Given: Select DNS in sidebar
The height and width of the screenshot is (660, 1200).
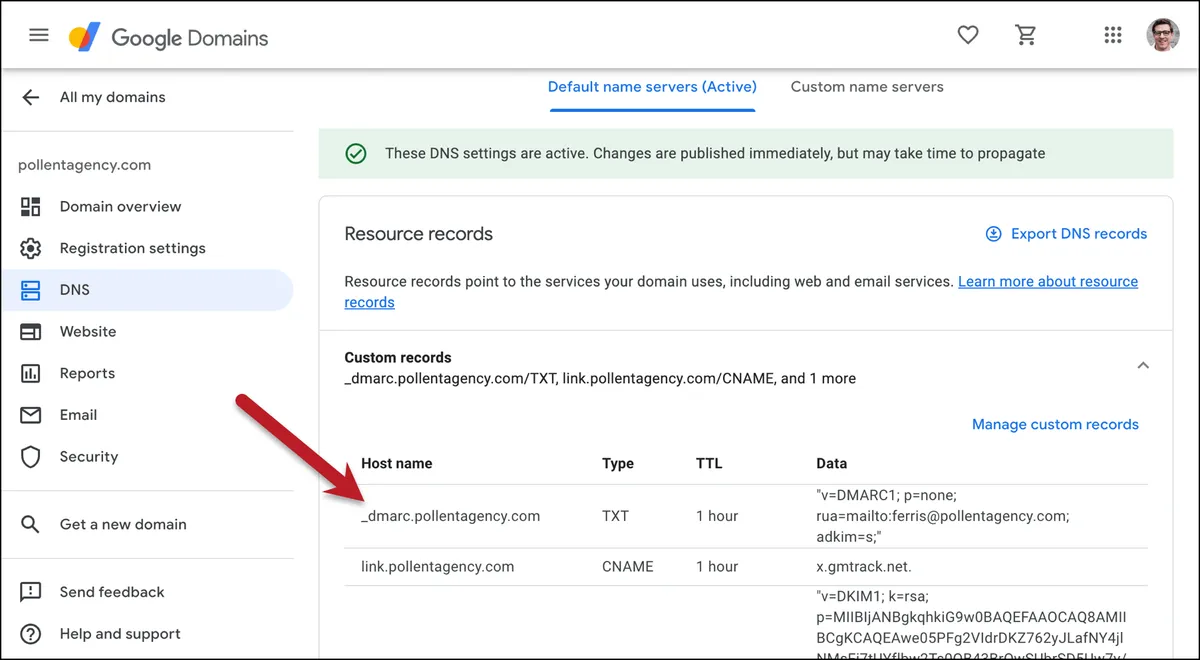Looking at the screenshot, I should (148, 290).
